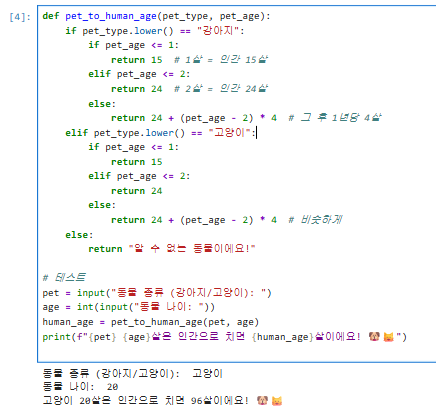Click the line 'pet = input(...)'
This screenshot has height=409, width=436.
pos(157,293)
